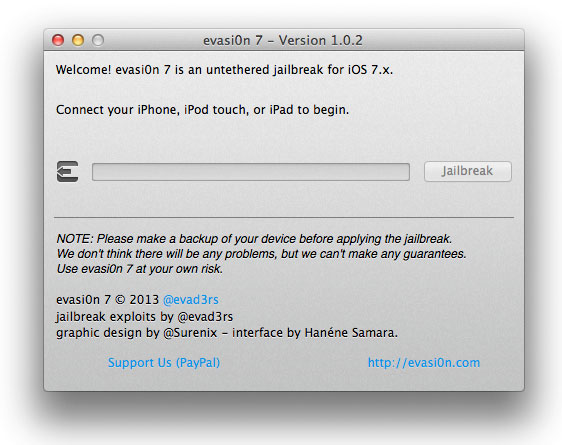Start the process with the Jailbreak button

tap(468, 171)
